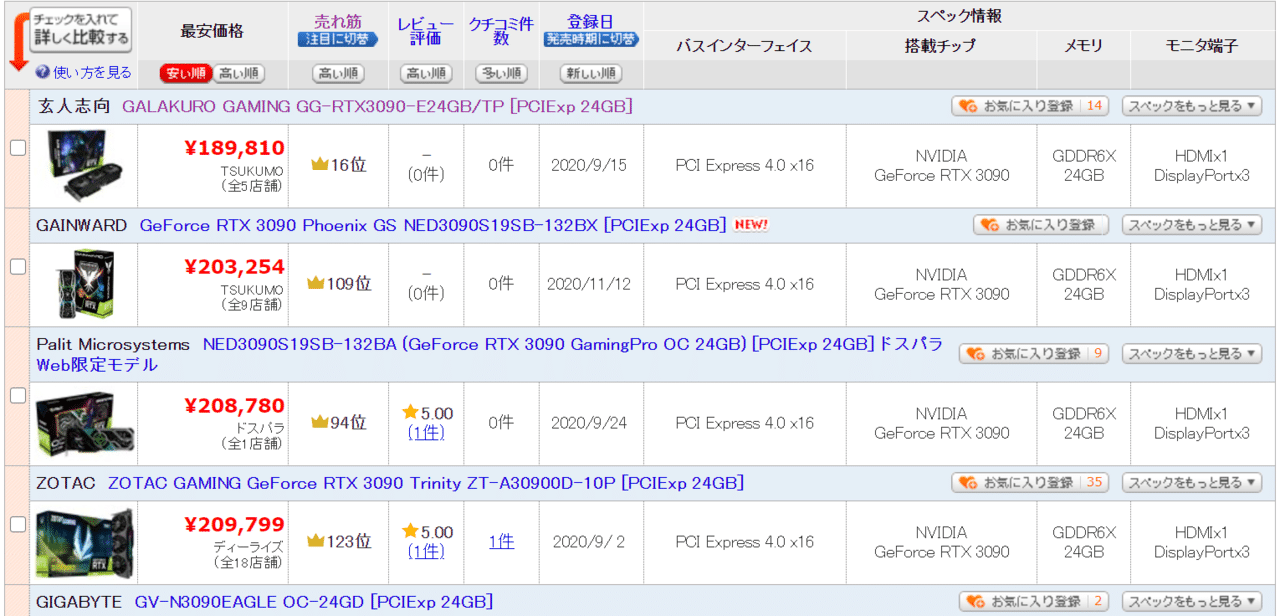Click the 109位 ranking crown icon
The image size is (1280, 616).
316,283
